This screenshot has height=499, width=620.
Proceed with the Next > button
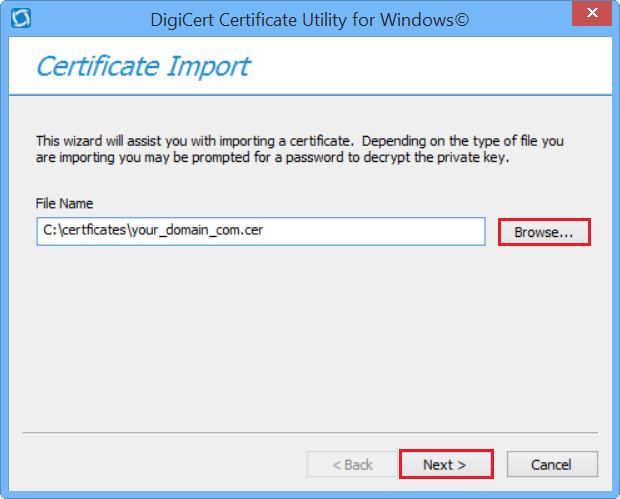coord(445,464)
